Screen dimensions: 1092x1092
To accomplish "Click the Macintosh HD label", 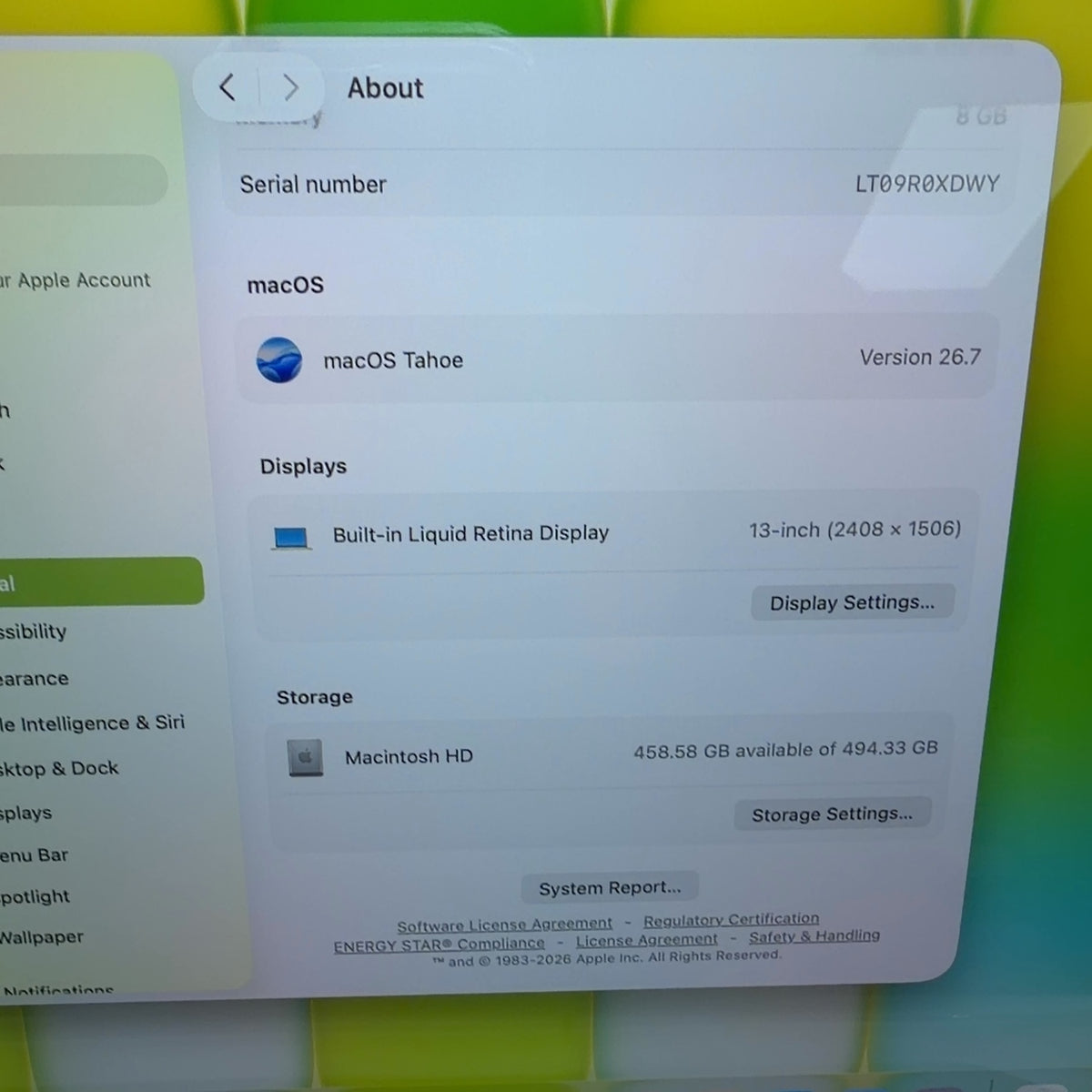I will (409, 757).
